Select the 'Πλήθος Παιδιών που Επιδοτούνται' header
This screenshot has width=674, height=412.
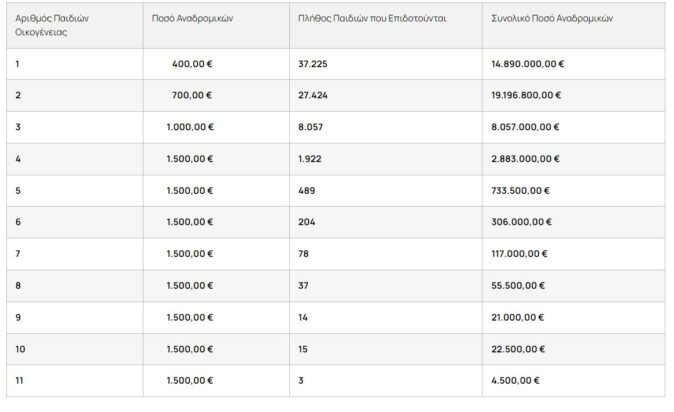[x=359, y=18]
